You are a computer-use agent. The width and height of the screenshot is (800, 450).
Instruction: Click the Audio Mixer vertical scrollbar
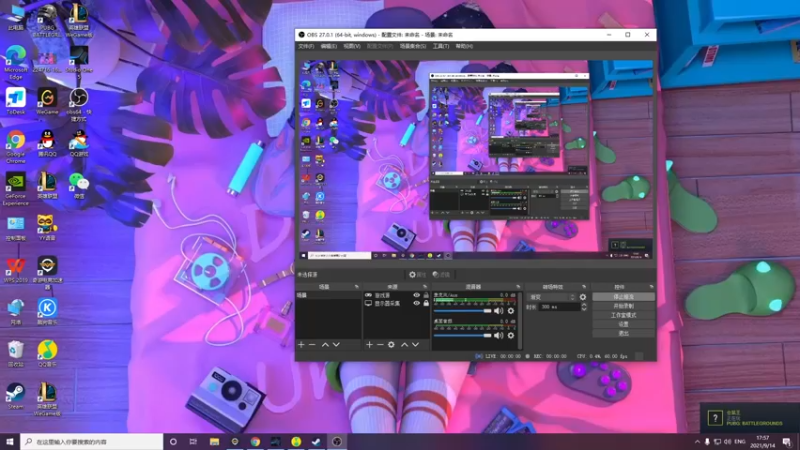520,320
